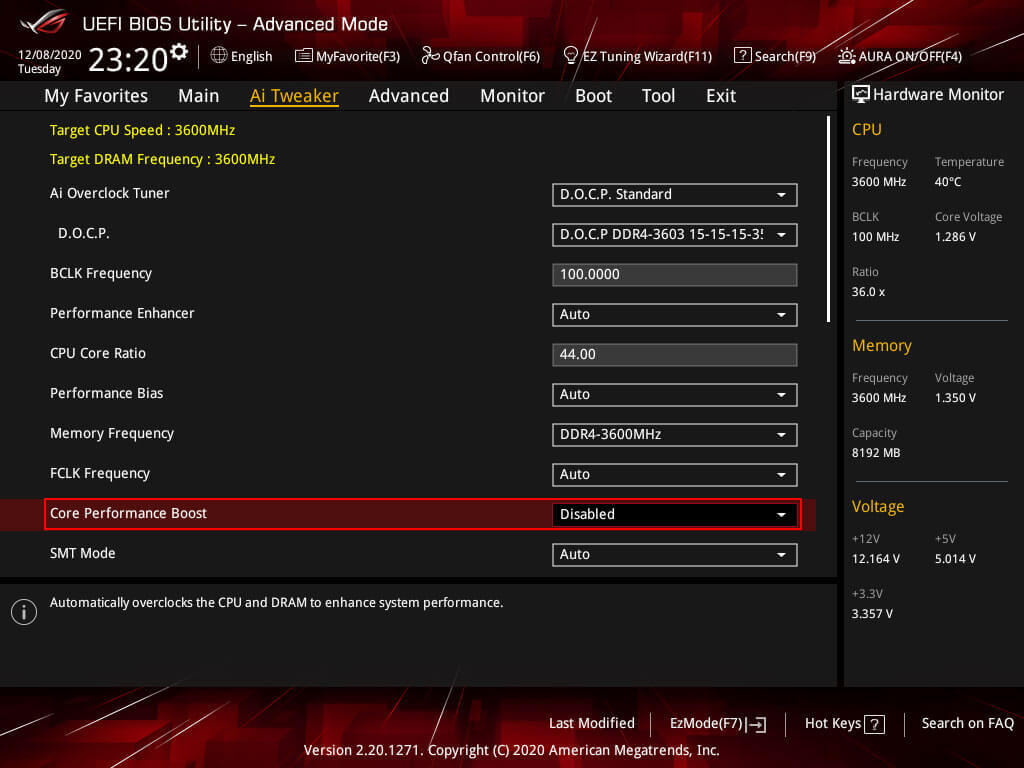The image size is (1024, 768).
Task: Launch EZ Tuning Wizard(F11)
Action: tap(637, 56)
